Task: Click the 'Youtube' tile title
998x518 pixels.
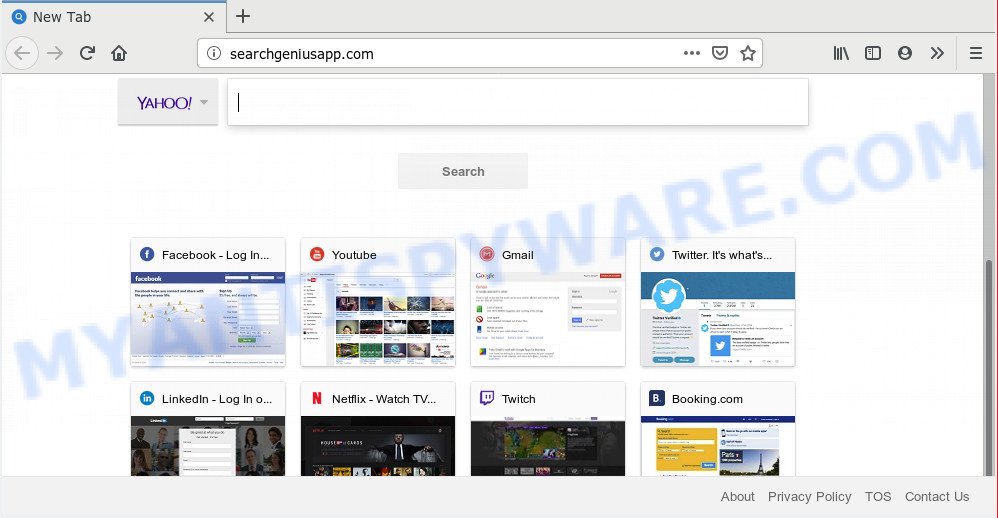Action: click(x=354, y=255)
